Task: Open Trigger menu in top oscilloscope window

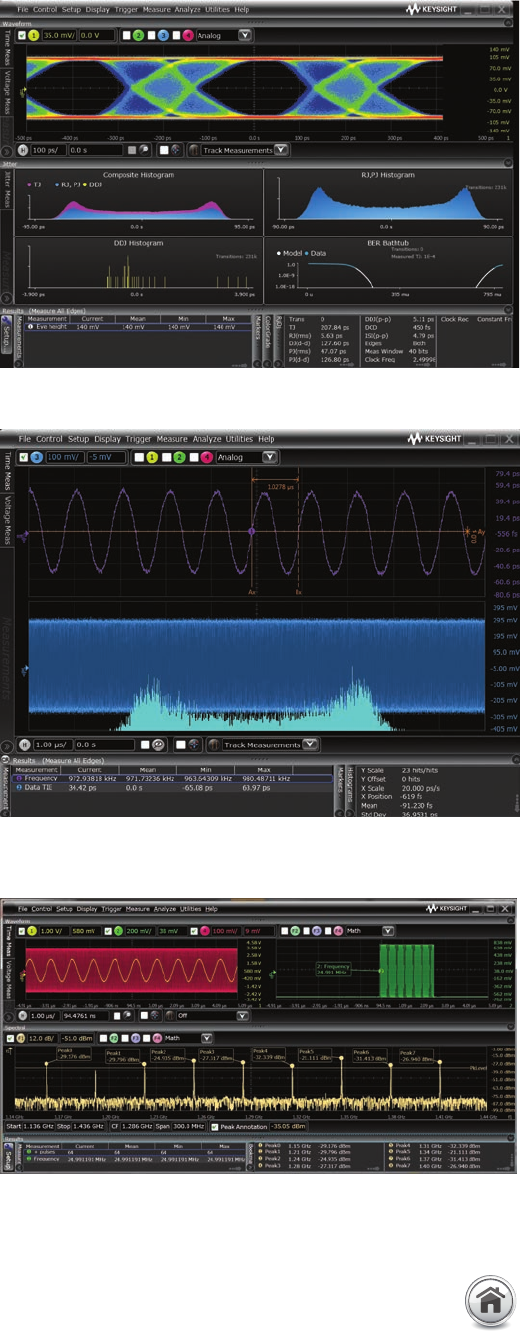Action: click(126, 8)
